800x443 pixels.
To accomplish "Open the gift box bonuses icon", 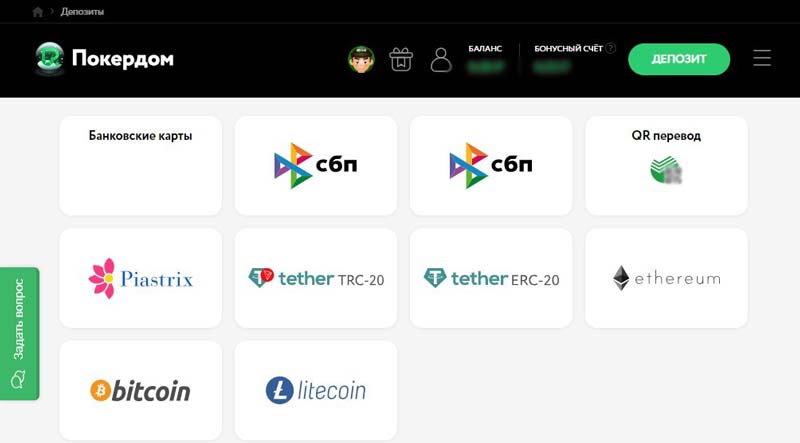I will tap(401, 59).
